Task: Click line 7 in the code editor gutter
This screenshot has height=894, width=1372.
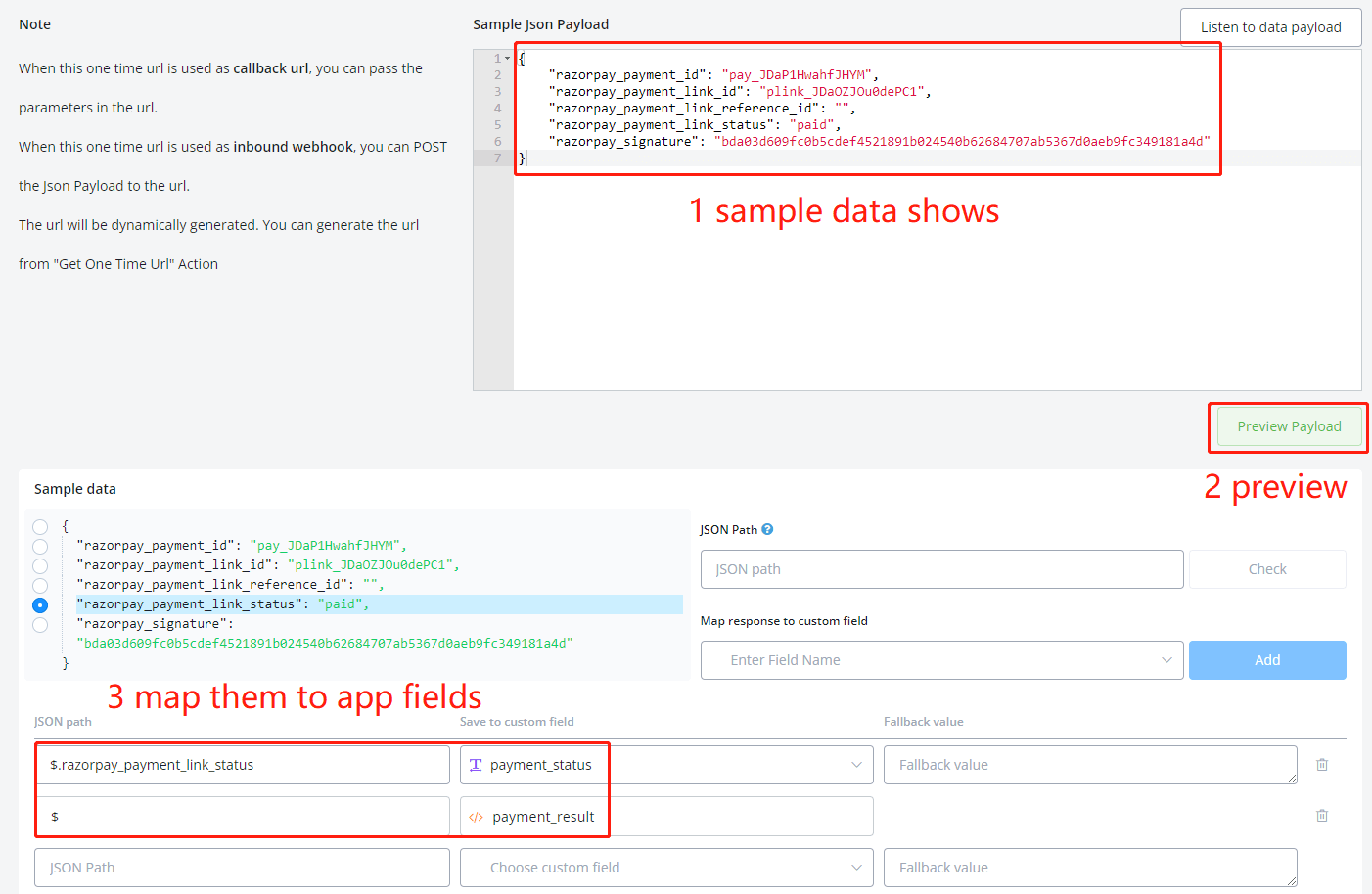Action: pos(497,158)
